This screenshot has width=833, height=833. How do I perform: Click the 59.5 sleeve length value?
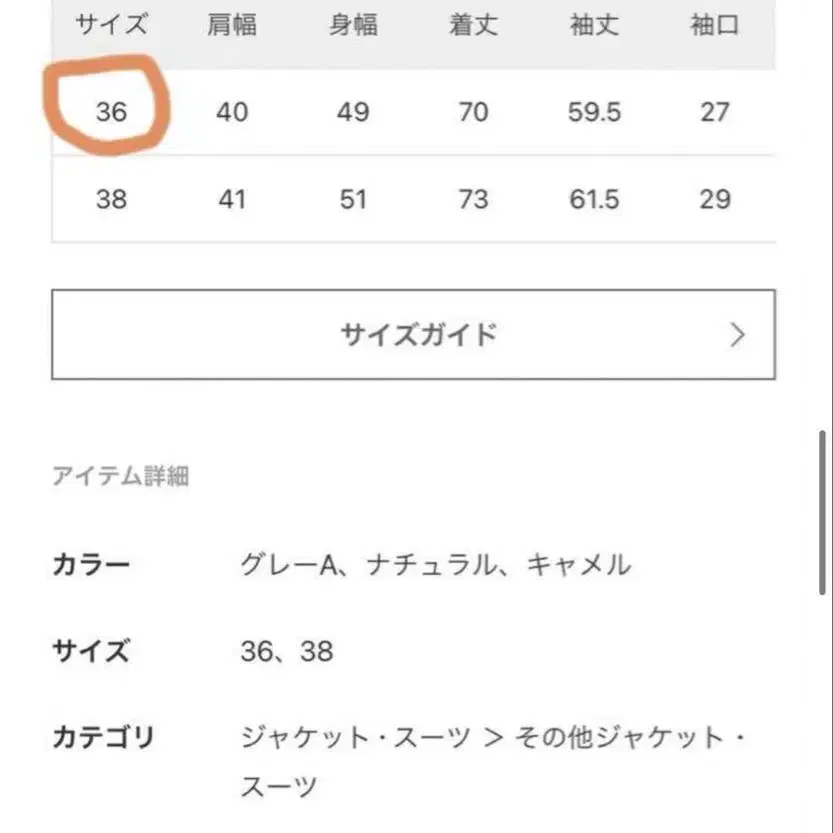pyautogui.click(x=594, y=112)
